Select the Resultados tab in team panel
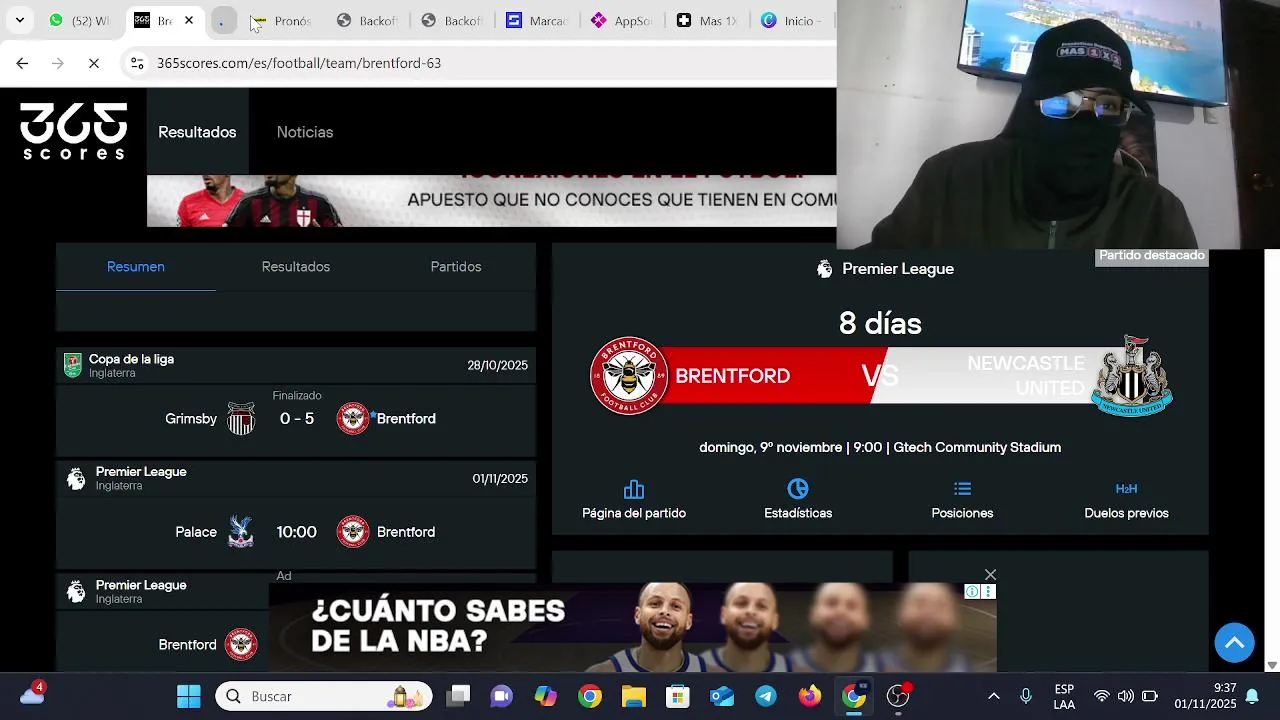 pos(296,267)
